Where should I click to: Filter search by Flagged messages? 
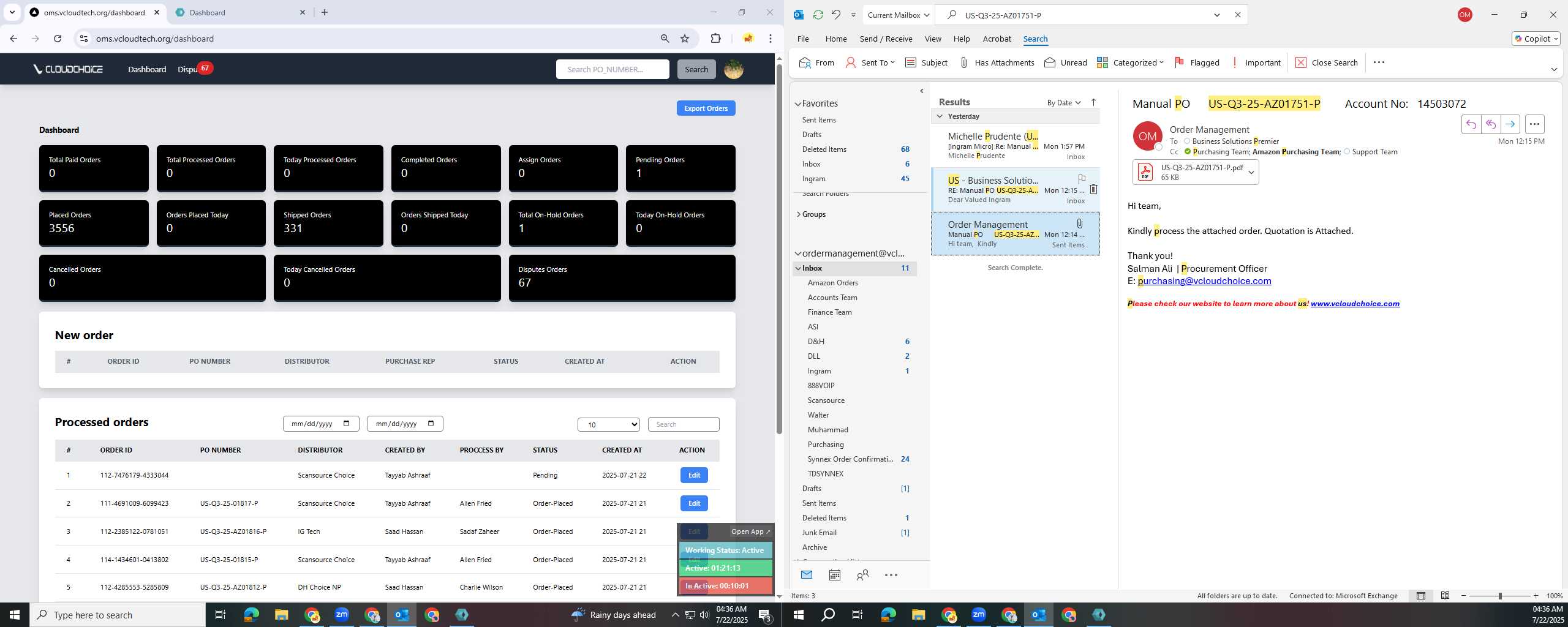click(x=1197, y=62)
